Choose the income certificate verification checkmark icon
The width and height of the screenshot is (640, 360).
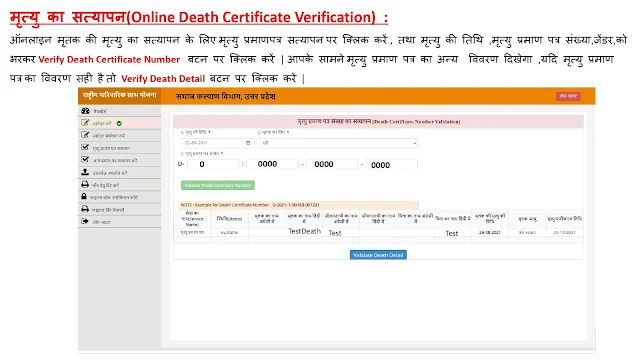(x=85, y=160)
